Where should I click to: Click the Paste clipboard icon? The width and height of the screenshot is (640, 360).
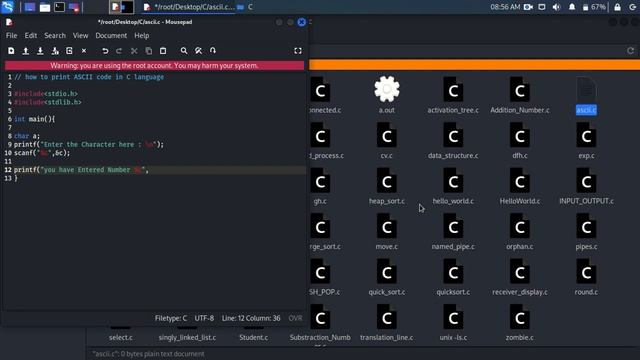[x=163, y=51]
